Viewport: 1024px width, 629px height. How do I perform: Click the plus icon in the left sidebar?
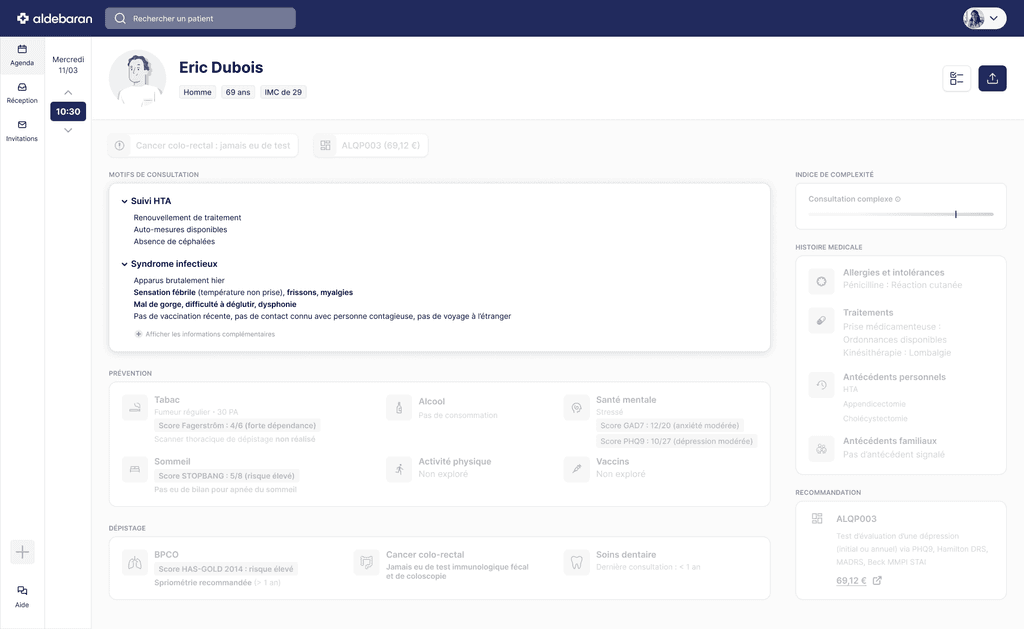point(21,551)
